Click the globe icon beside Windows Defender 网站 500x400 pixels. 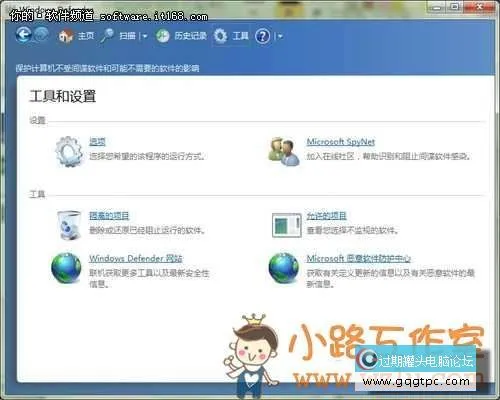[66, 268]
